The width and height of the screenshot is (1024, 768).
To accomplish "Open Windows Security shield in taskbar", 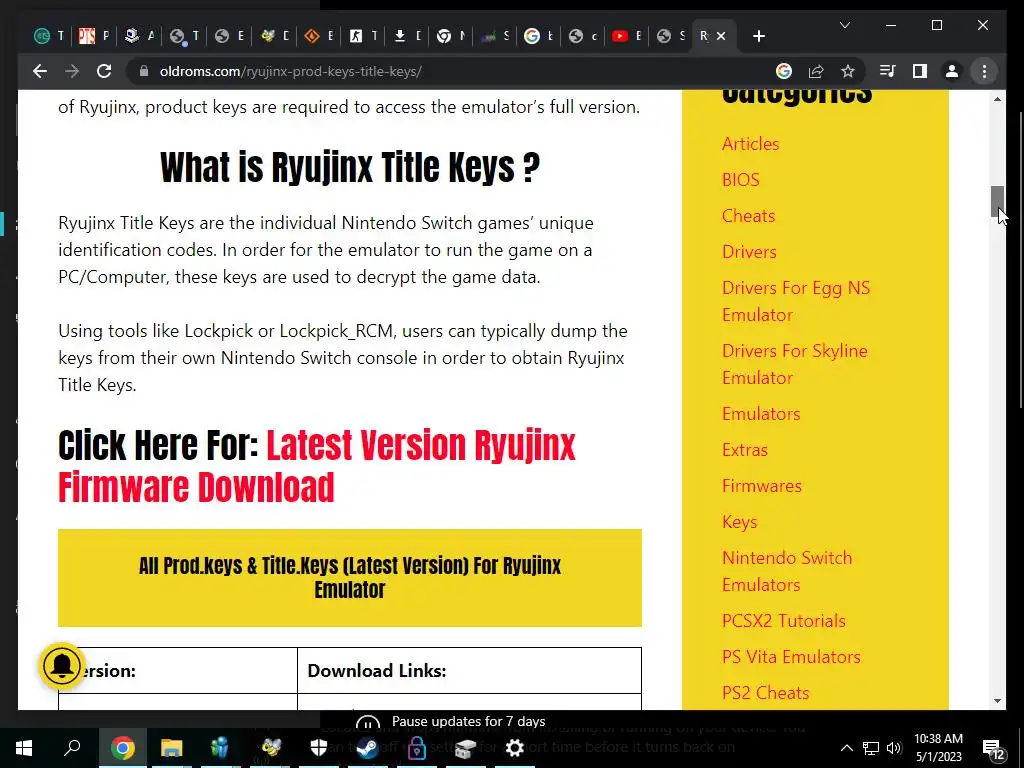I will 319,748.
